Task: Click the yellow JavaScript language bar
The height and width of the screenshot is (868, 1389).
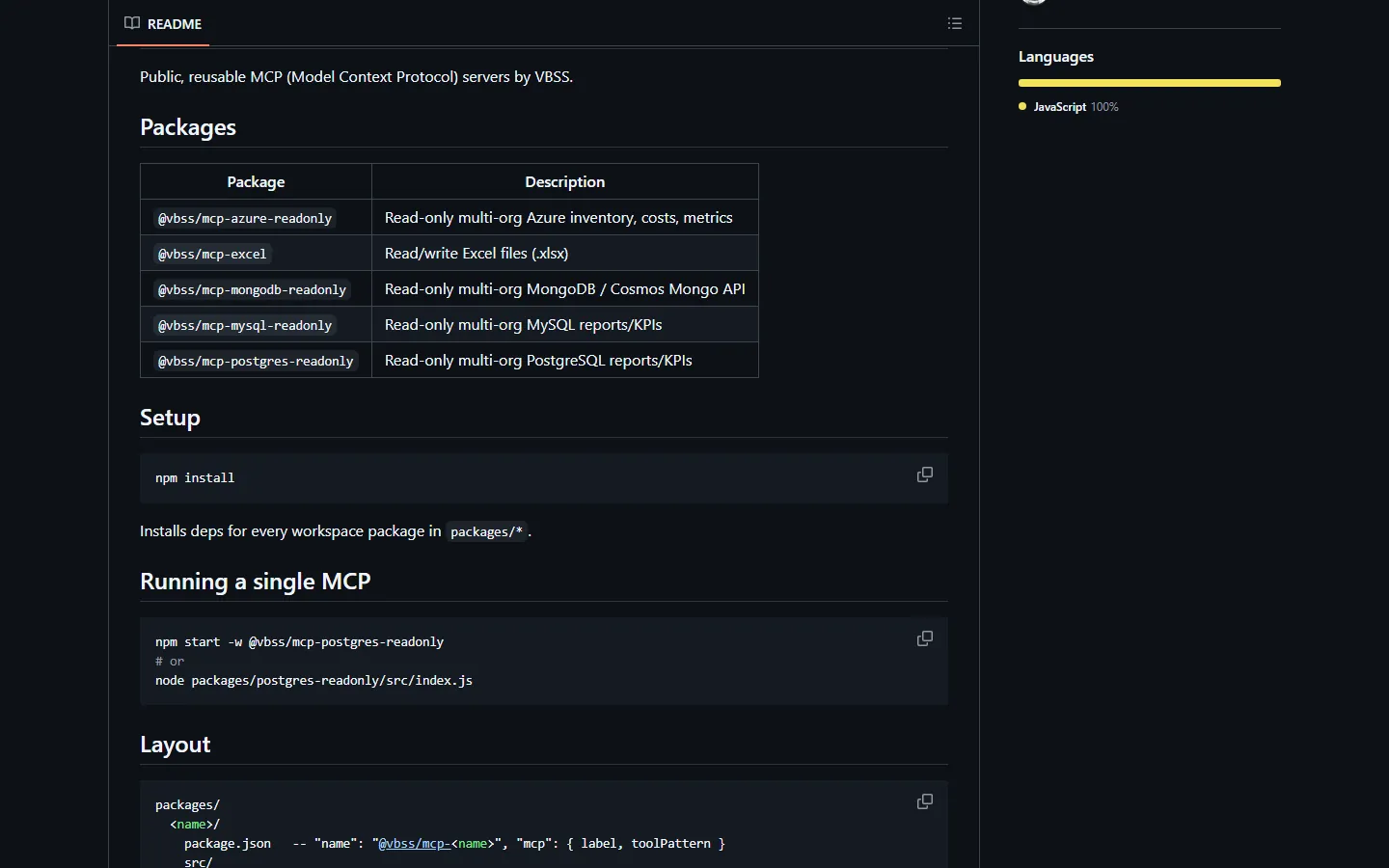Action: click(1150, 83)
